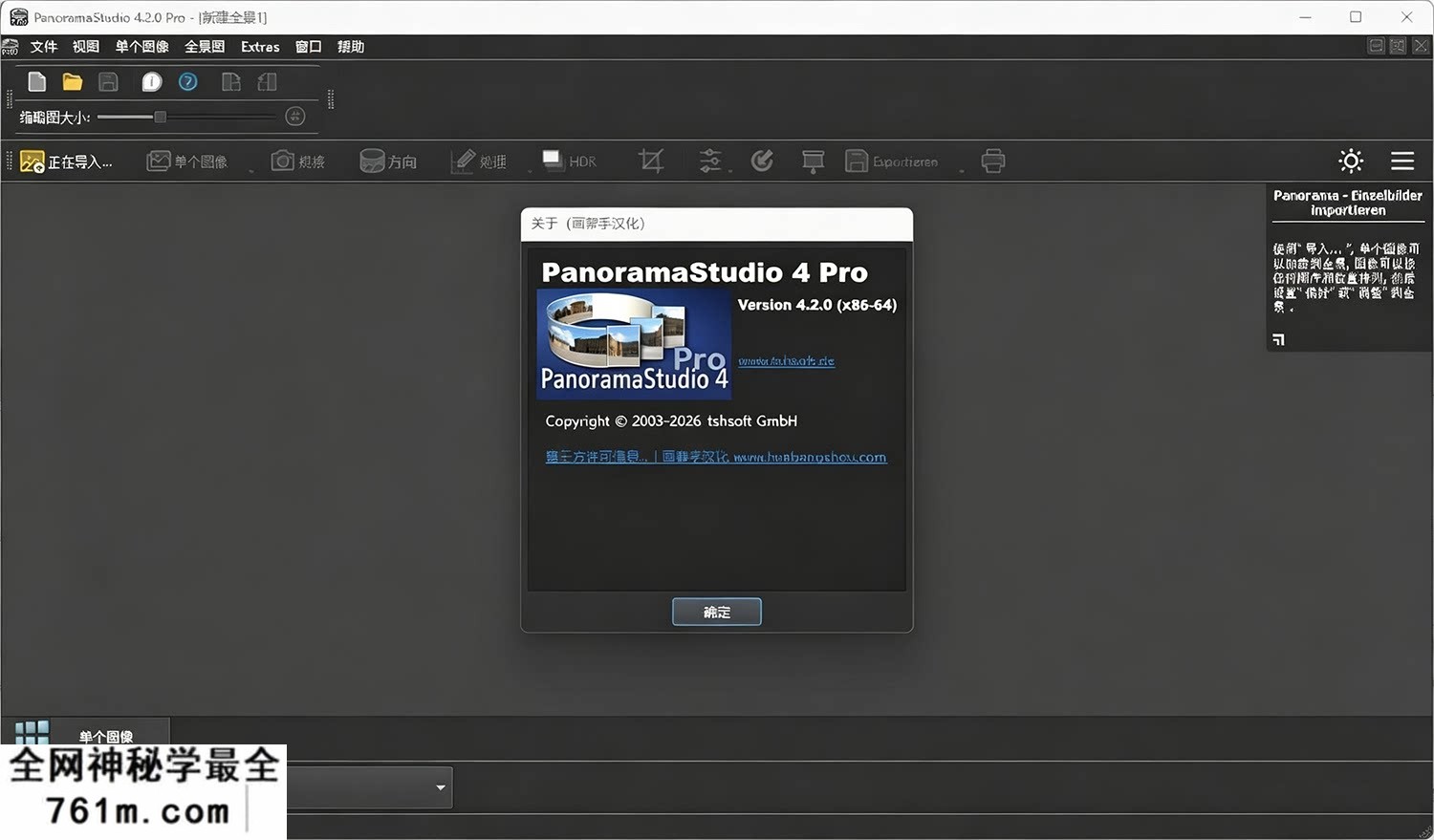Click the round button right of the thumbnail slider
Viewport: 1434px width, 840px height.
click(x=295, y=117)
